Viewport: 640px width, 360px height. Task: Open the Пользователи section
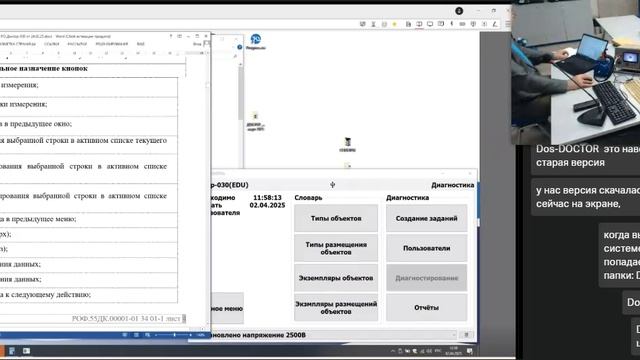pos(427,248)
